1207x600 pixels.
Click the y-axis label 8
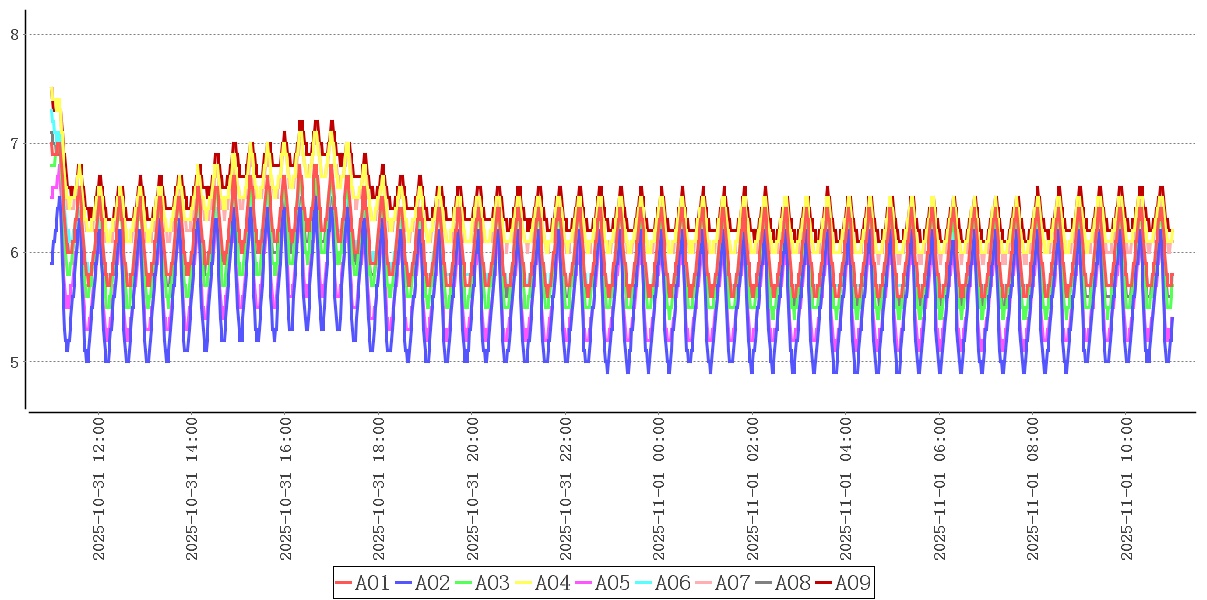point(14,34)
